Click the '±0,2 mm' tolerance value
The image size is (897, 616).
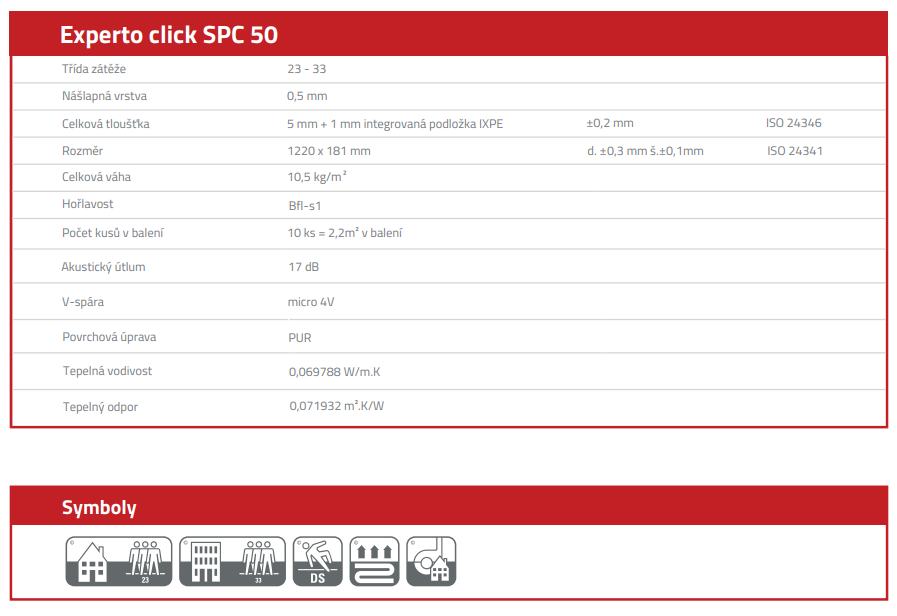(610, 123)
